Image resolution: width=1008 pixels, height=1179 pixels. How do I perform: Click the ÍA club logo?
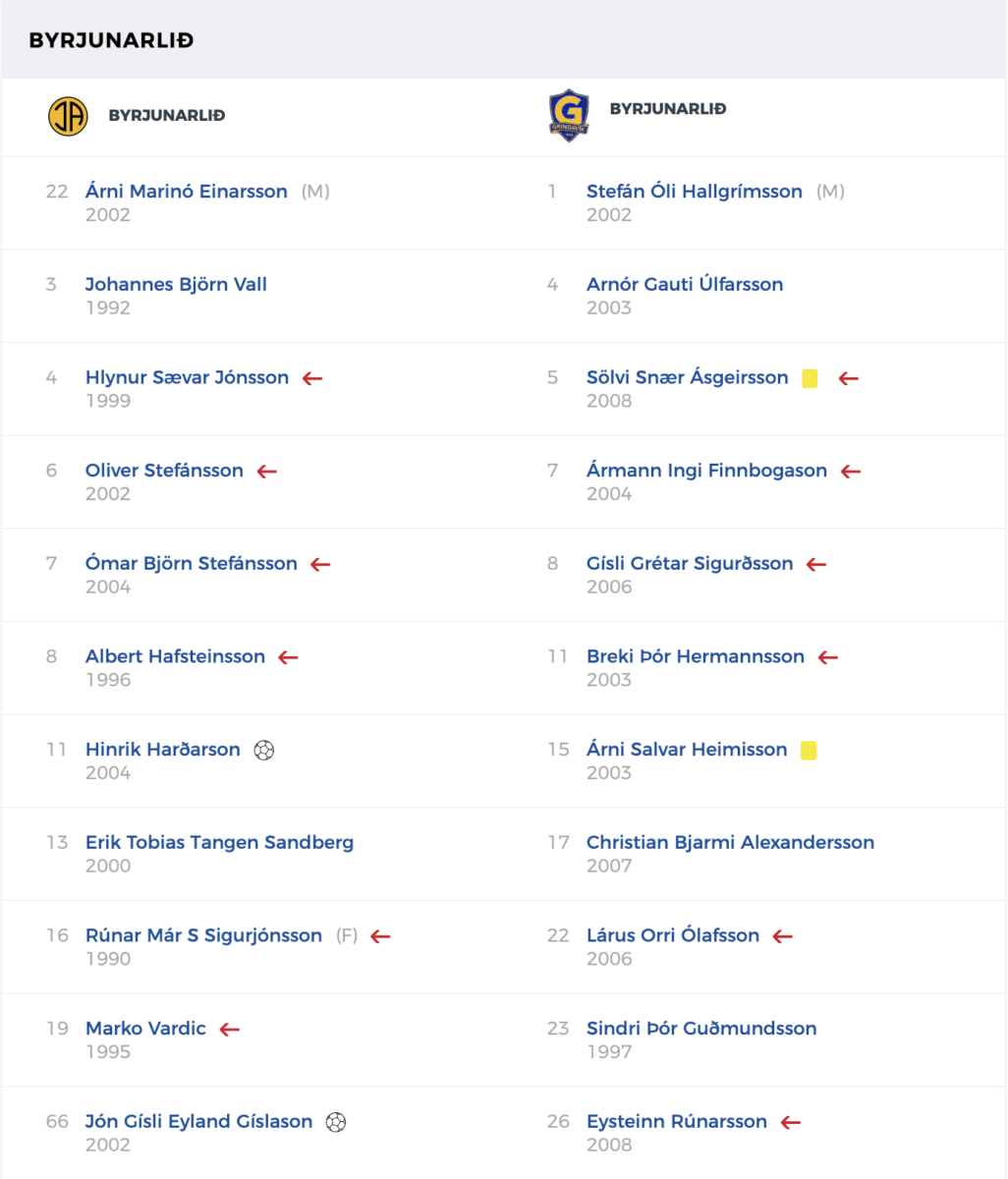click(68, 116)
